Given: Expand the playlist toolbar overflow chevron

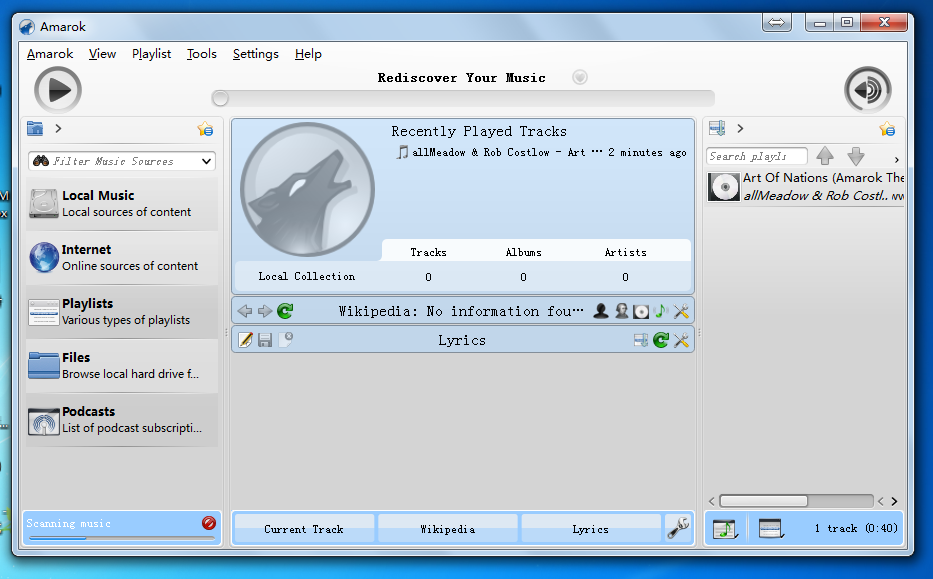Looking at the screenshot, I should (x=896, y=159).
